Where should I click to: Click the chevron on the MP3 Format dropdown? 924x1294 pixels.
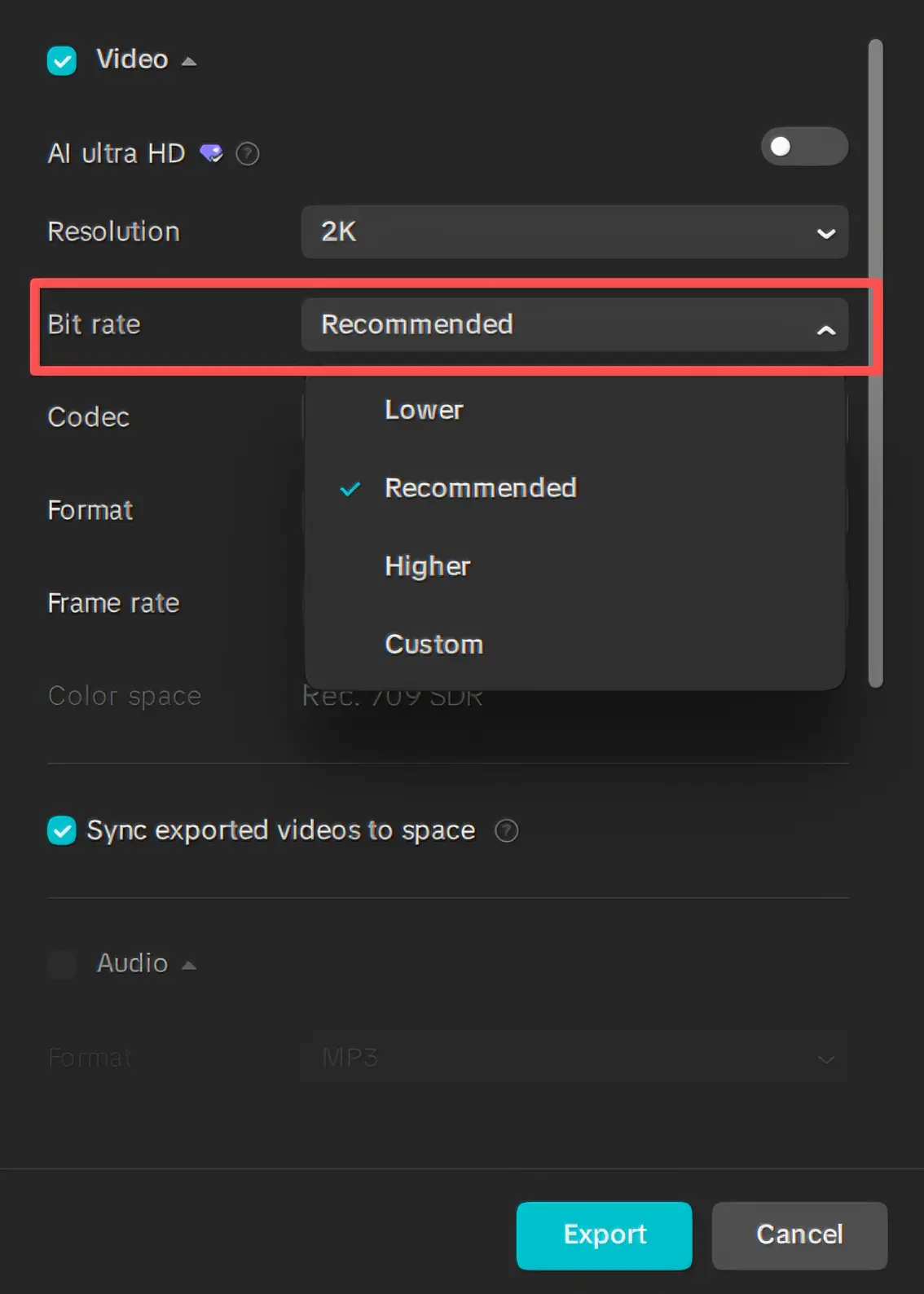(x=825, y=1059)
